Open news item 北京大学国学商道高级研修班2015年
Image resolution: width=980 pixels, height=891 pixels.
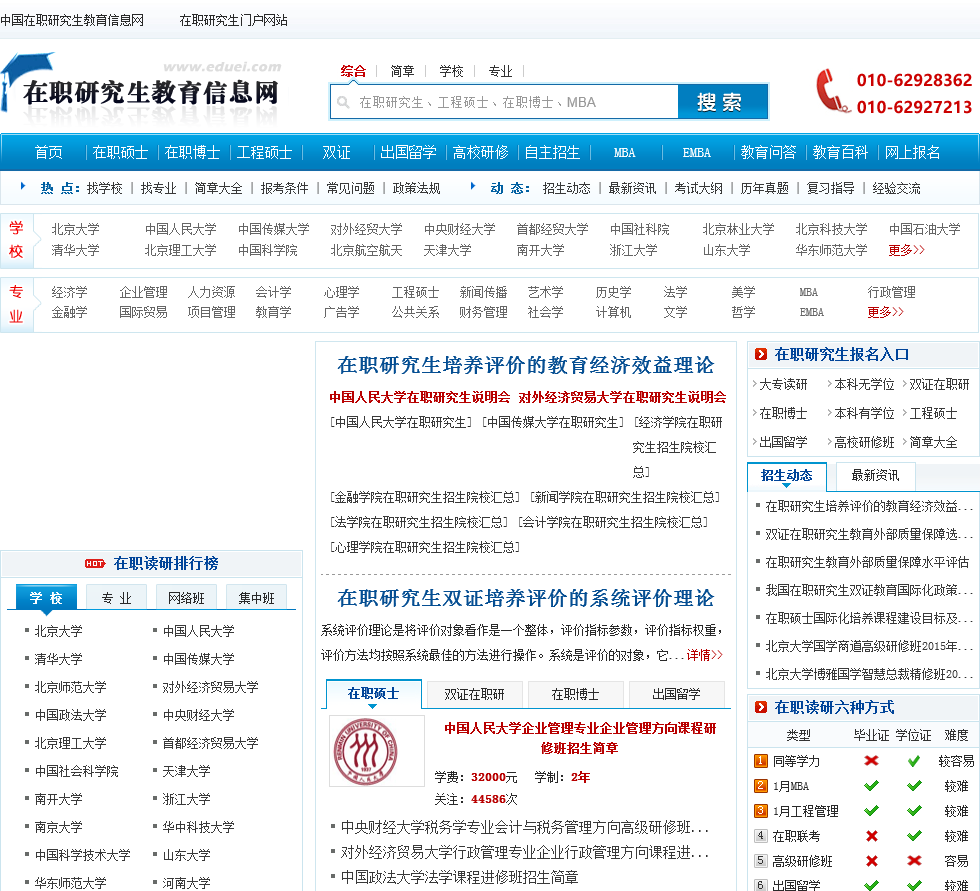tap(869, 646)
